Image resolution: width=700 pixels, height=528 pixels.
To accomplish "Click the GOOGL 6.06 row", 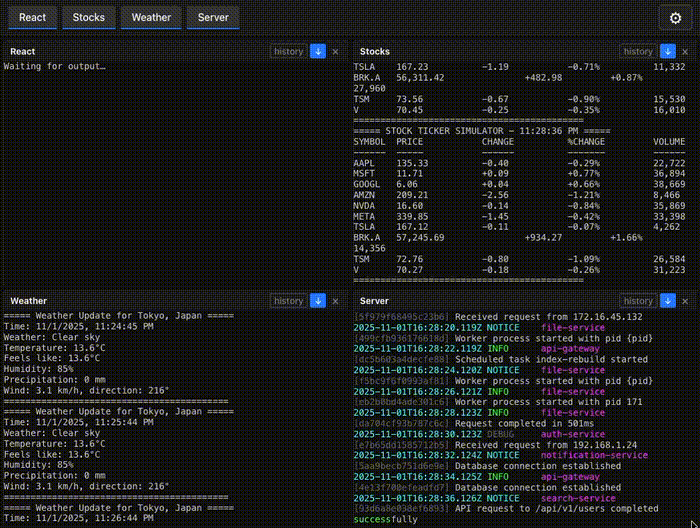I will [519, 184].
